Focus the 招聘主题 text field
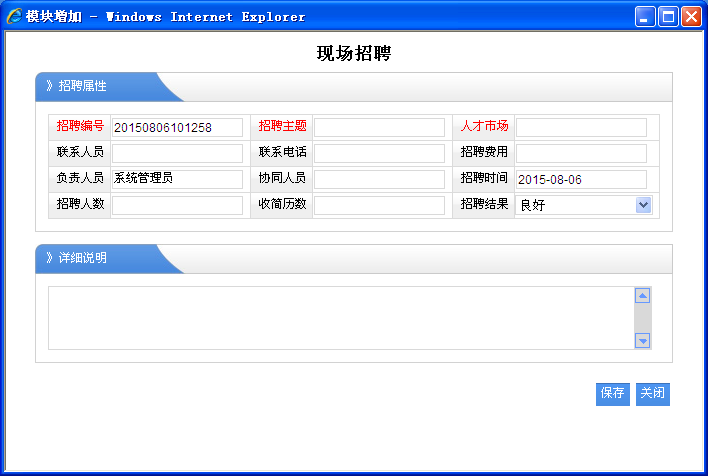Image resolution: width=708 pixels, height=476 pixels. pyautogui.click(x=379, y=127)
